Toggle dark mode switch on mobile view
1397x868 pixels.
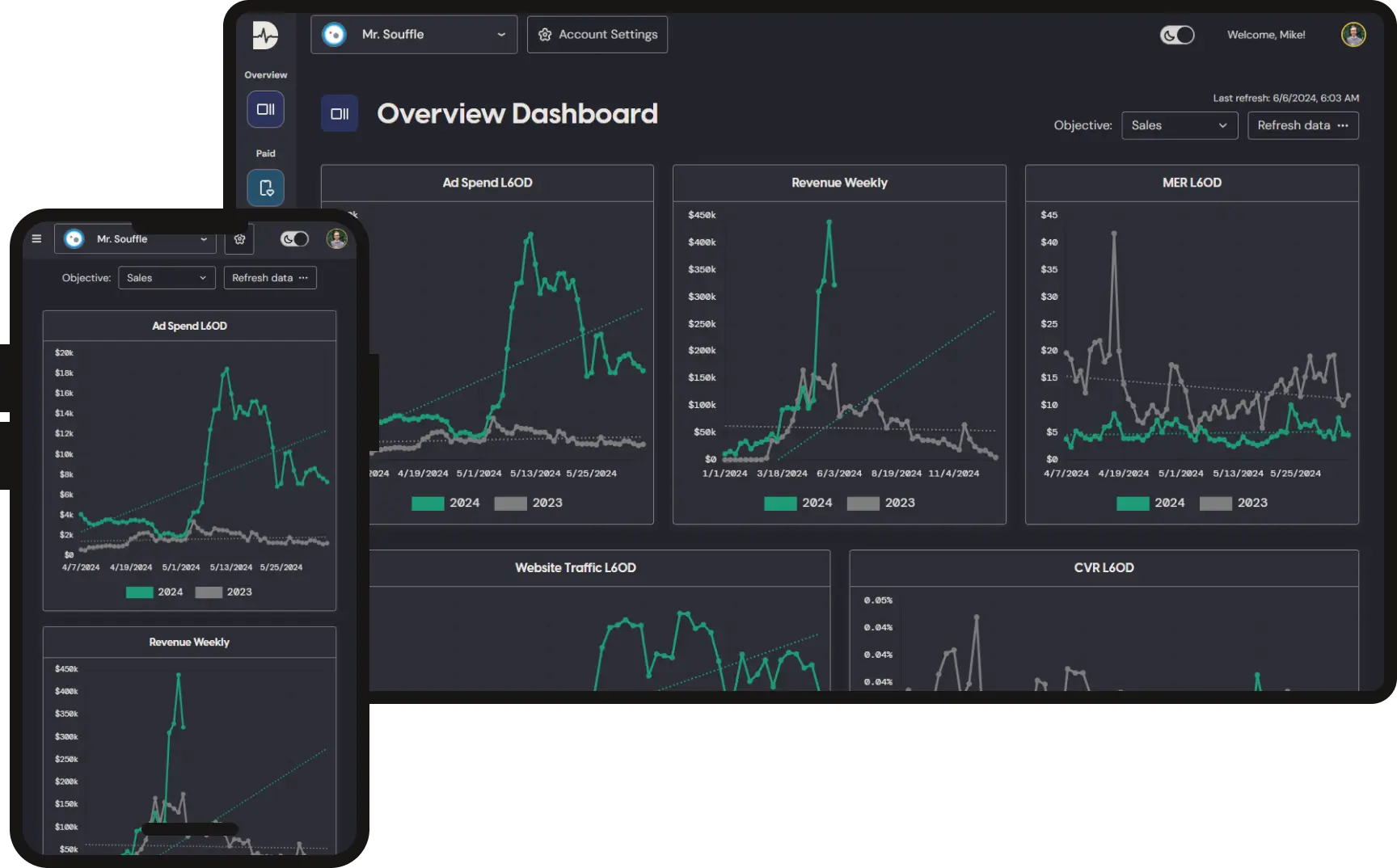(x=294, y=238)
